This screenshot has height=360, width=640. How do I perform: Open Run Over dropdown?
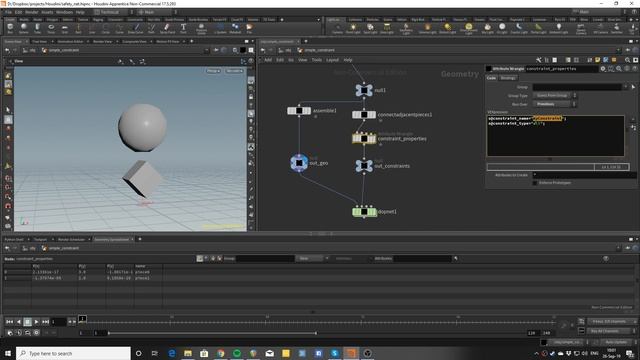point(554,104)
